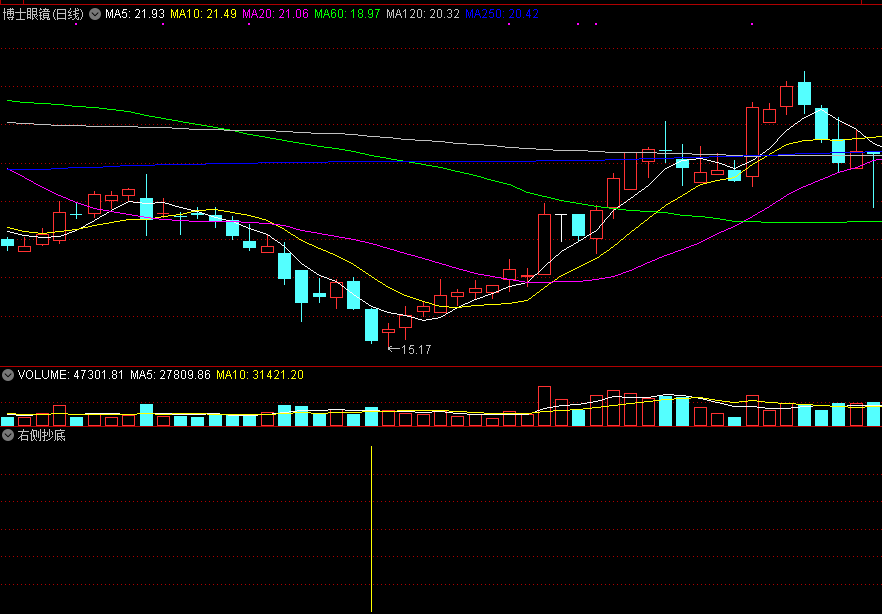Click the lowest cyan candlestick near 15.17
The height and width of the screenshot is (614, 882).
[x=371, y=325]
